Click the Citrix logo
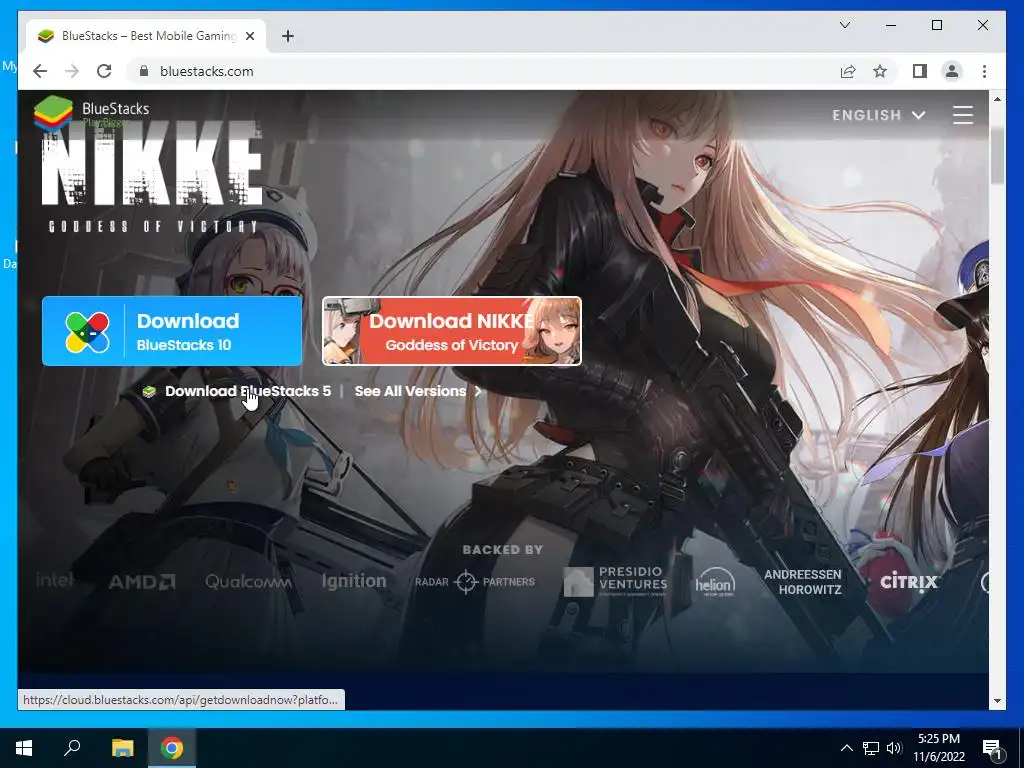 pyautogui.click(x=909, y=581)
